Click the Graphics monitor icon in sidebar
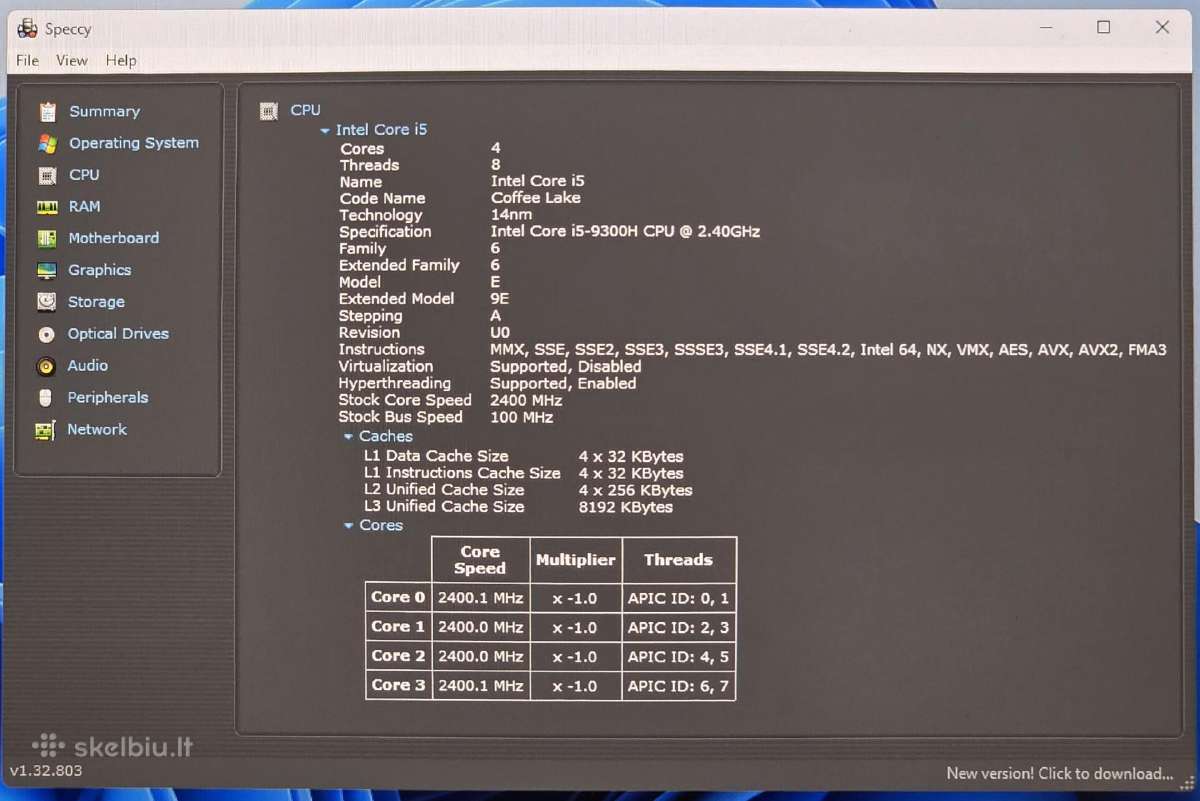1200x801 pixels. [x=47, y=270]
